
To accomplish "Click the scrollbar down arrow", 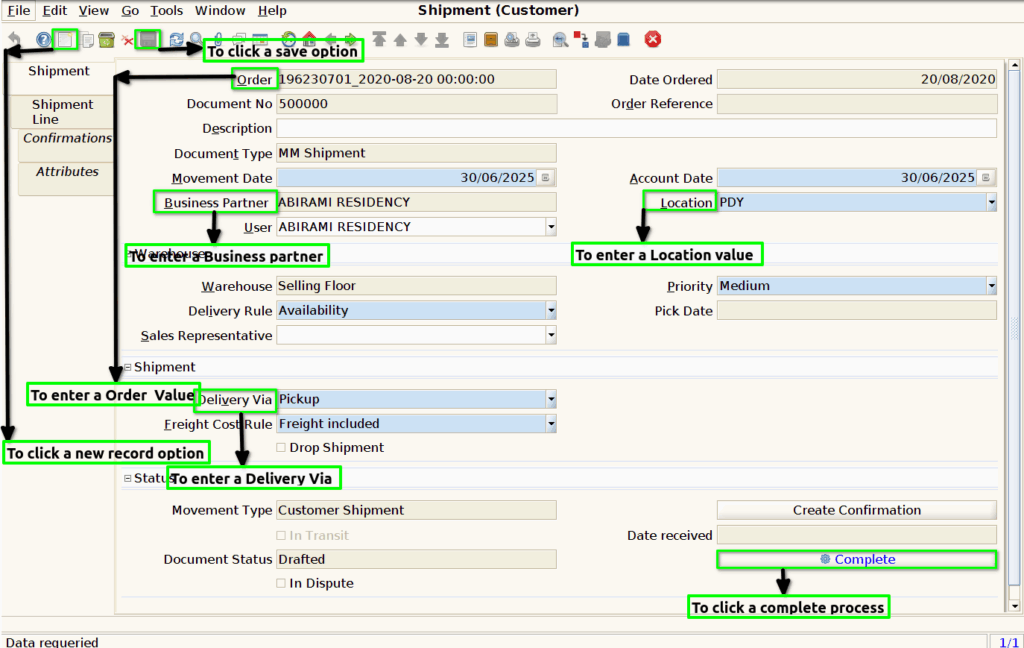I will point(1014,606).
